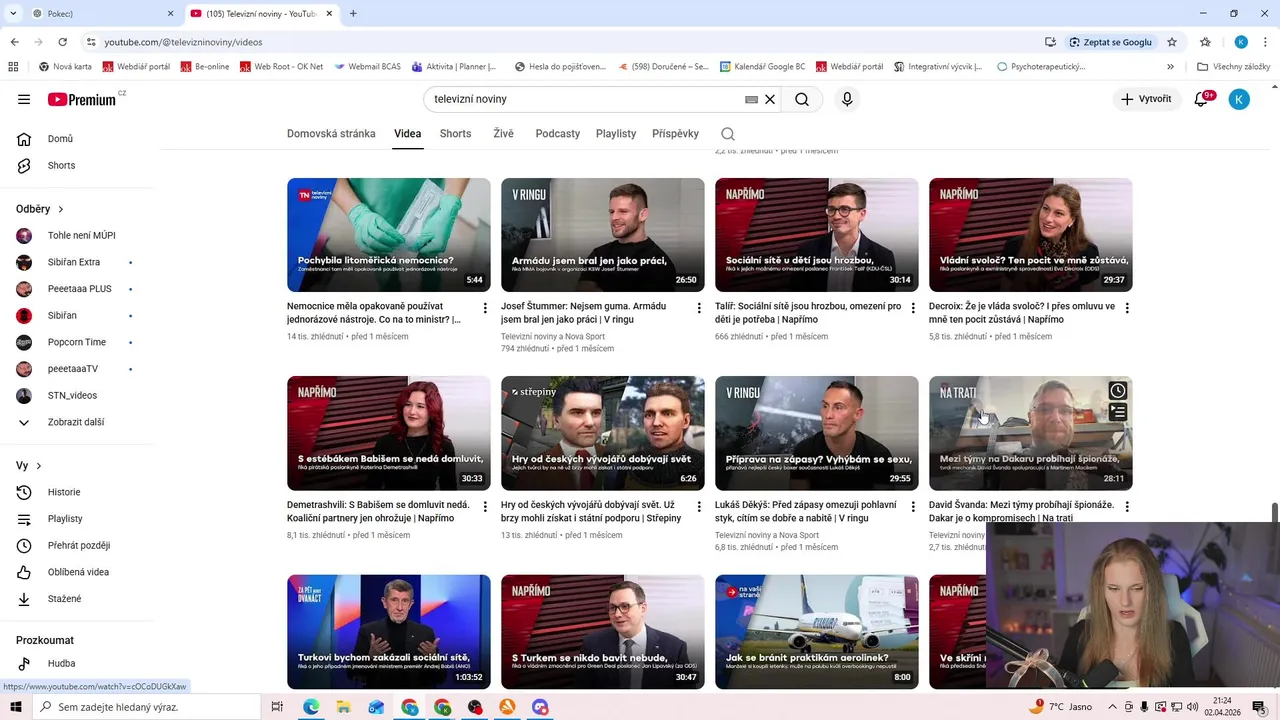Expand Zobrazit další subscriptions

78,422
